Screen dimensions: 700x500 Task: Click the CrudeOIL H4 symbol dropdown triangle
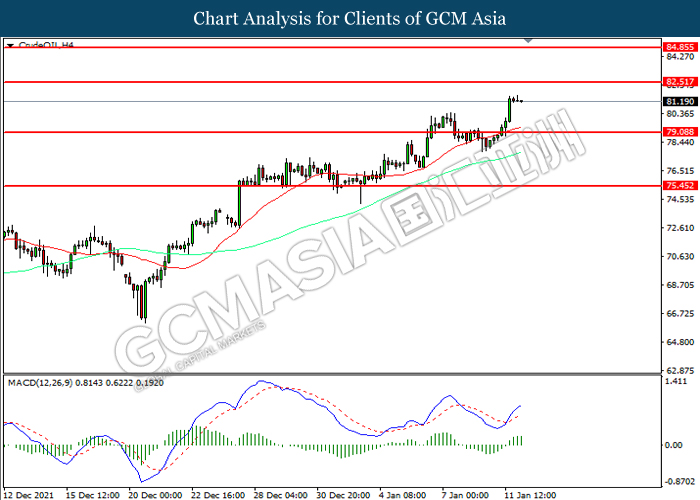pyautogui.click(x=11, y=45)
